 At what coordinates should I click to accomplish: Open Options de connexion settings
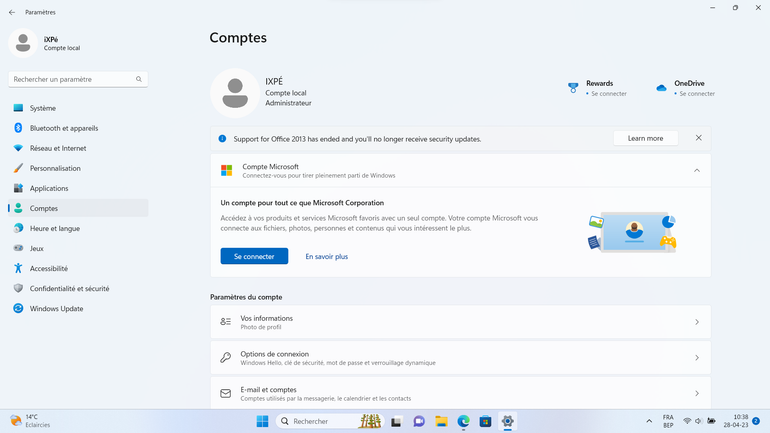(461, 358)
